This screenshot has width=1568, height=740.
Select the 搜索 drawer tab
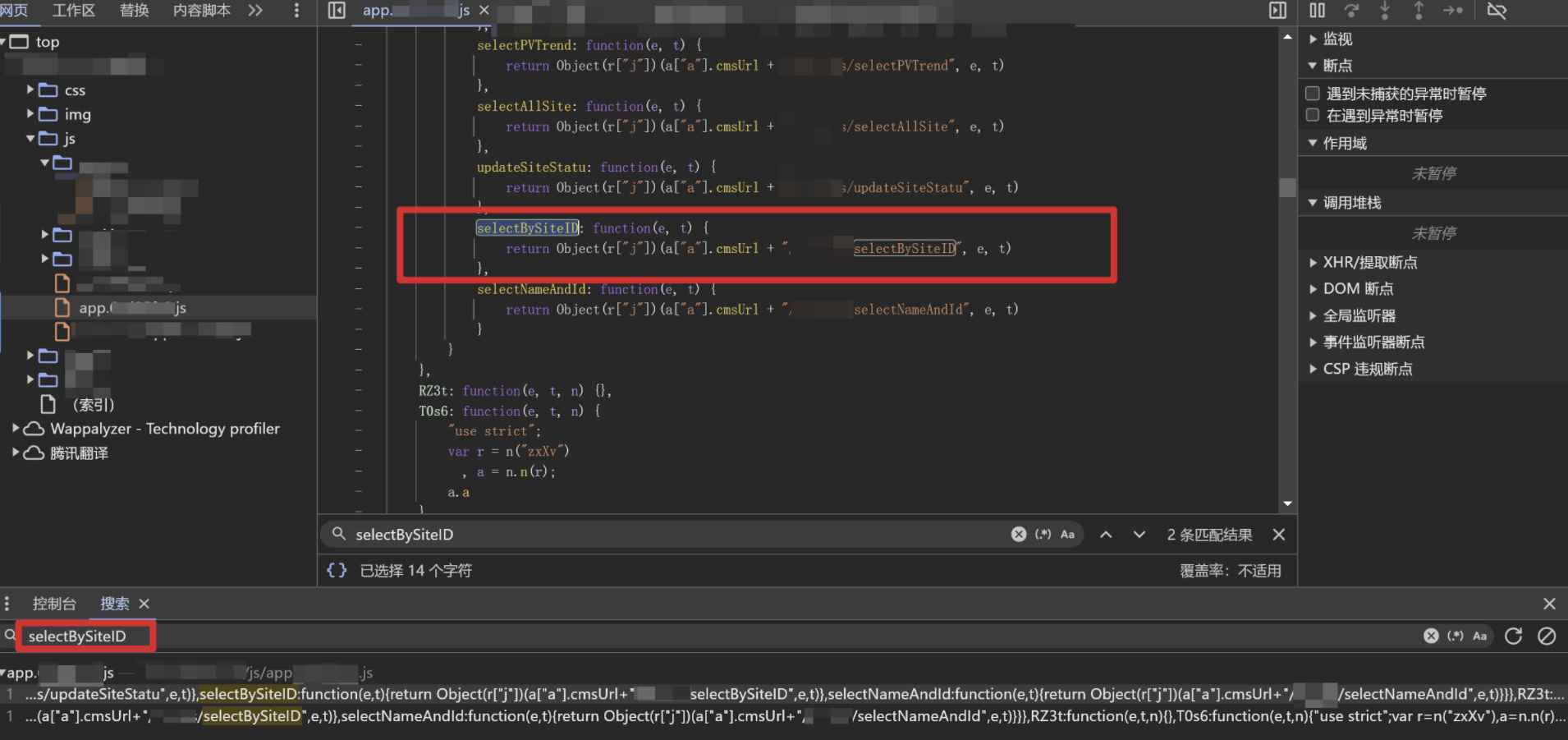(x=115, y=604)
